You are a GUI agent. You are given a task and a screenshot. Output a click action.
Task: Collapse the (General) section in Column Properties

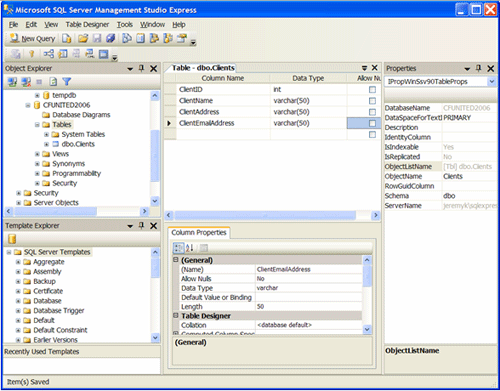tap(176, 260)
